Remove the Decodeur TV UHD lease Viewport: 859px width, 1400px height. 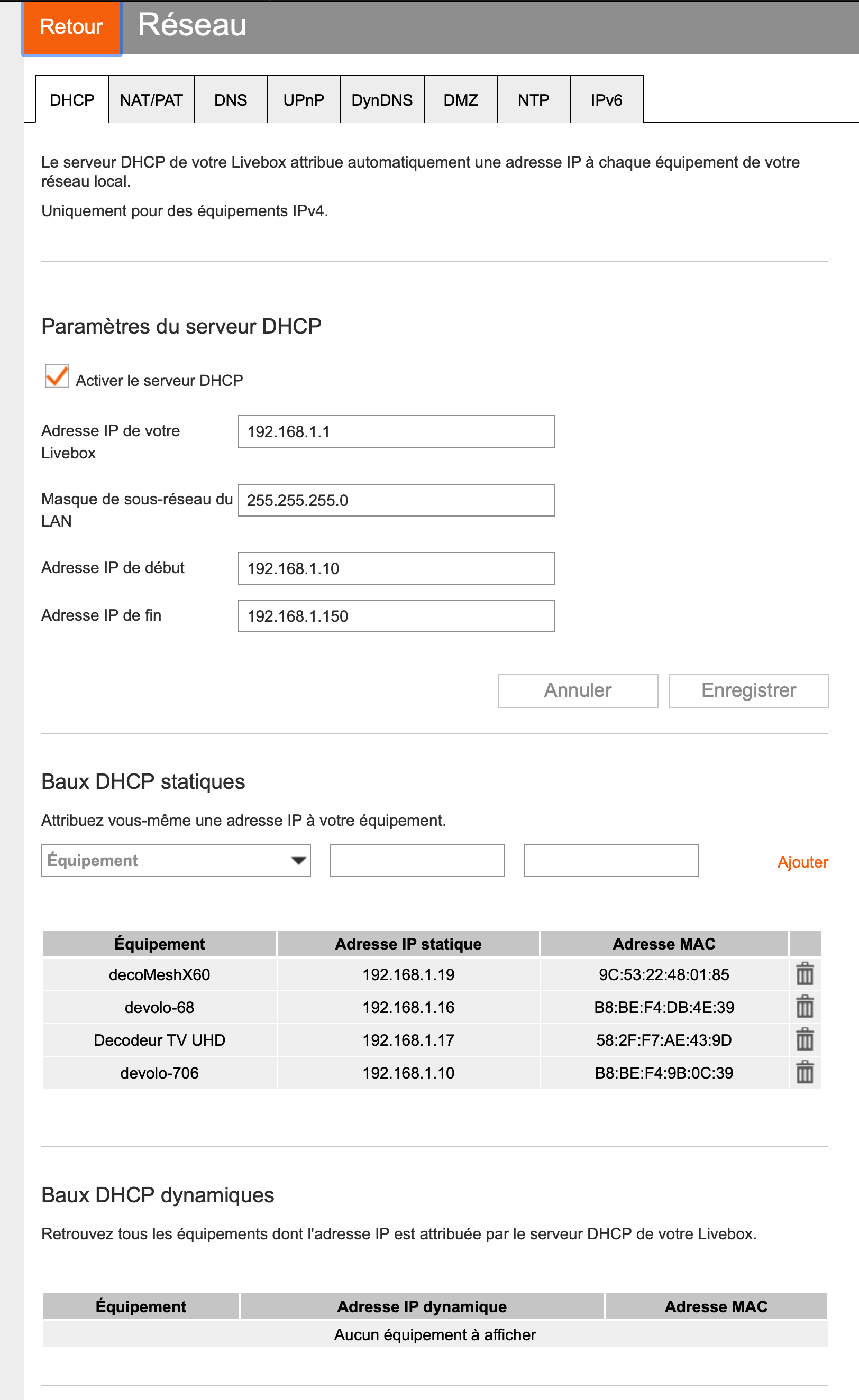(x=805, y=1040)
